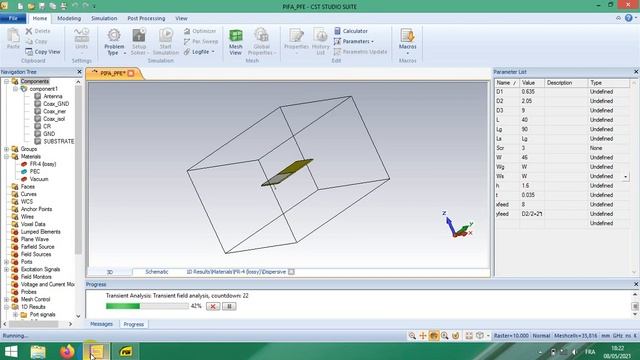Open Setup Solver in the ribbon

pos(139,41)
